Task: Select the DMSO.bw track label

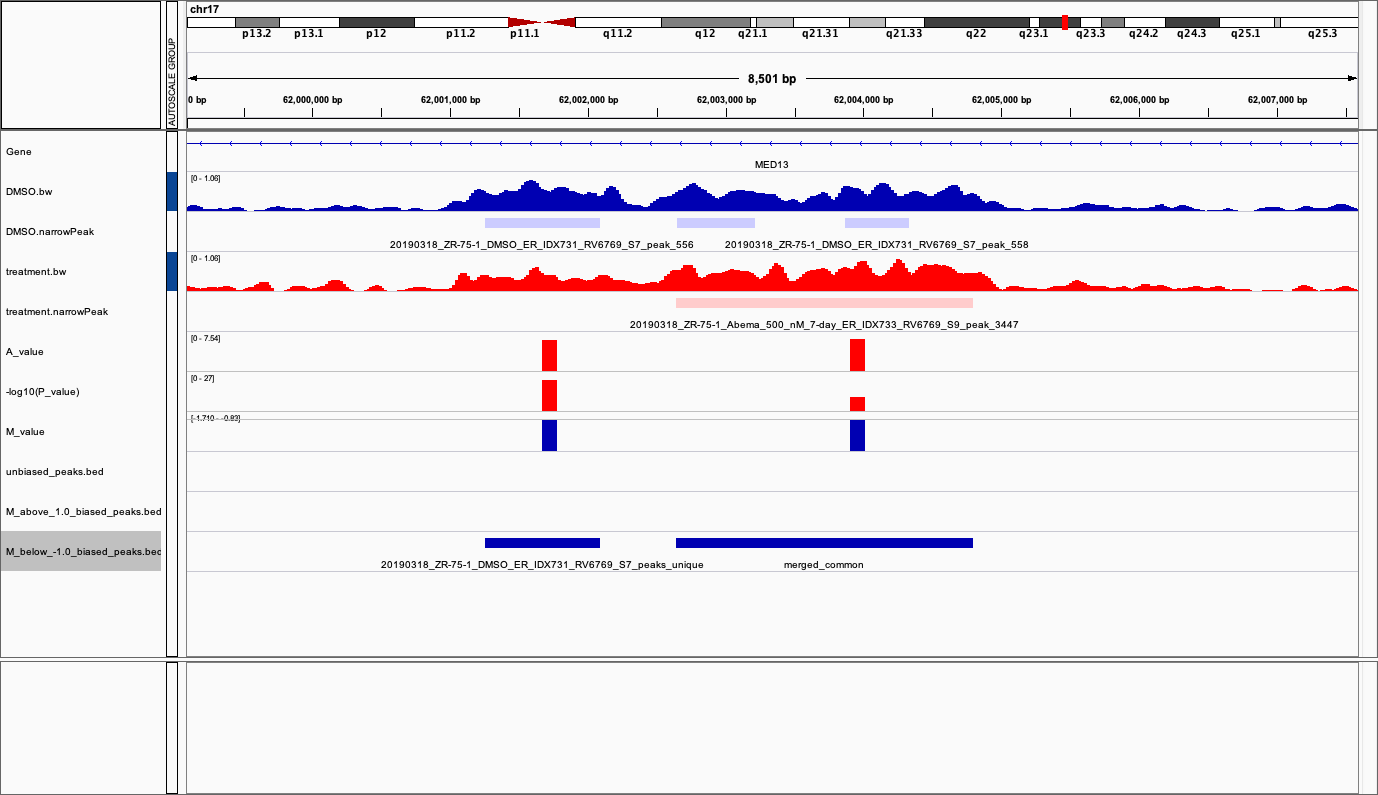Action: (27, 191)
